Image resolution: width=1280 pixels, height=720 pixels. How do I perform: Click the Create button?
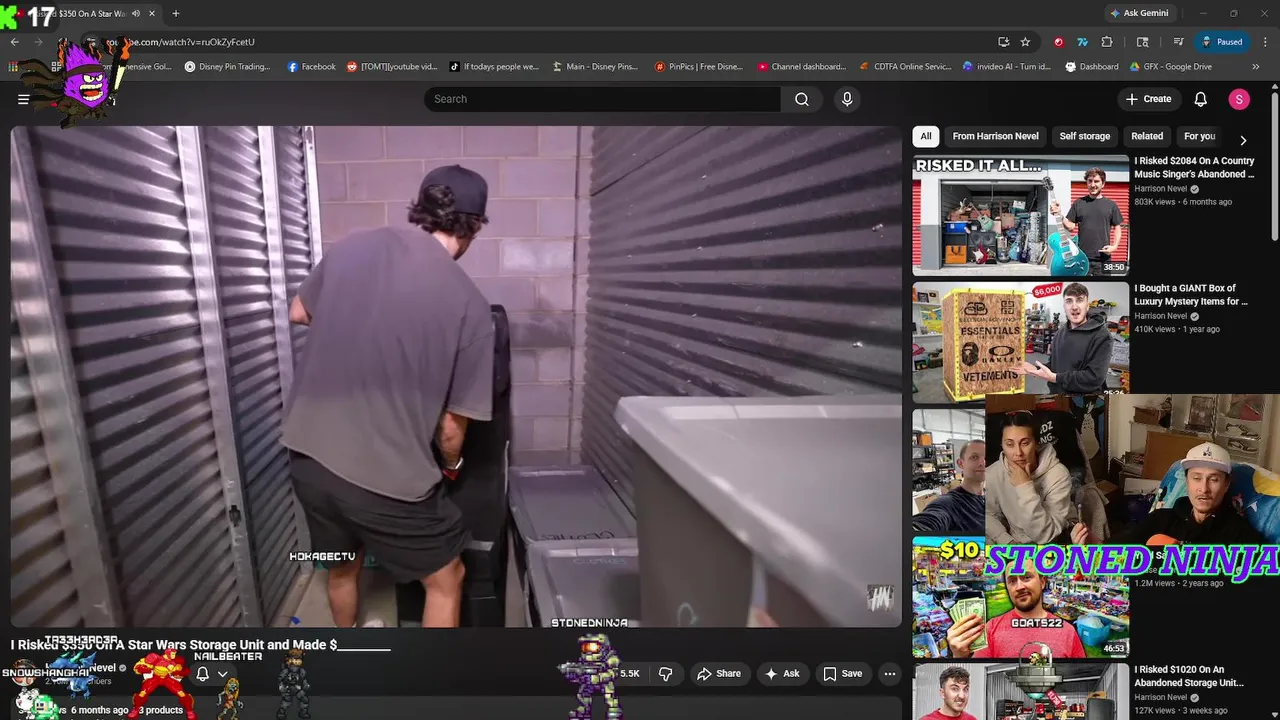1148,99
